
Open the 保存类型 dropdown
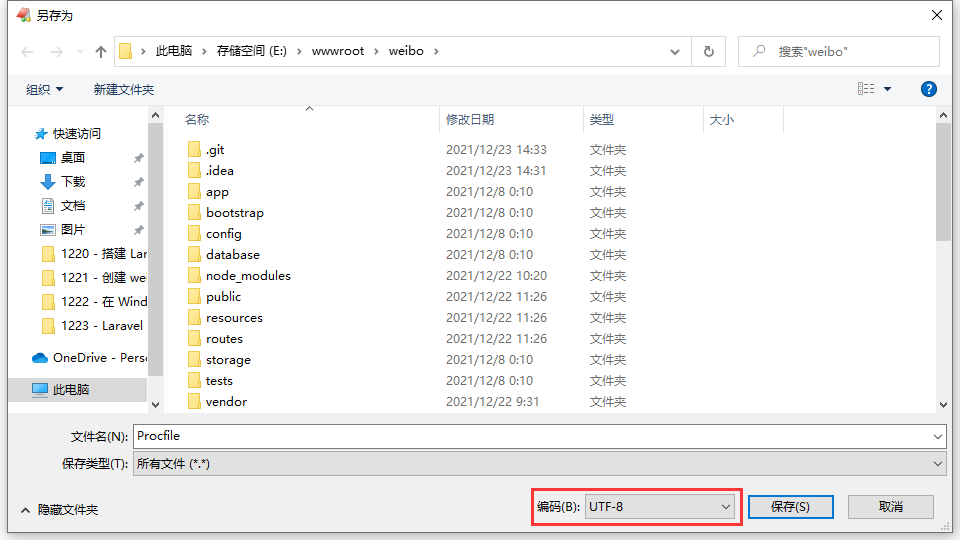539,463
